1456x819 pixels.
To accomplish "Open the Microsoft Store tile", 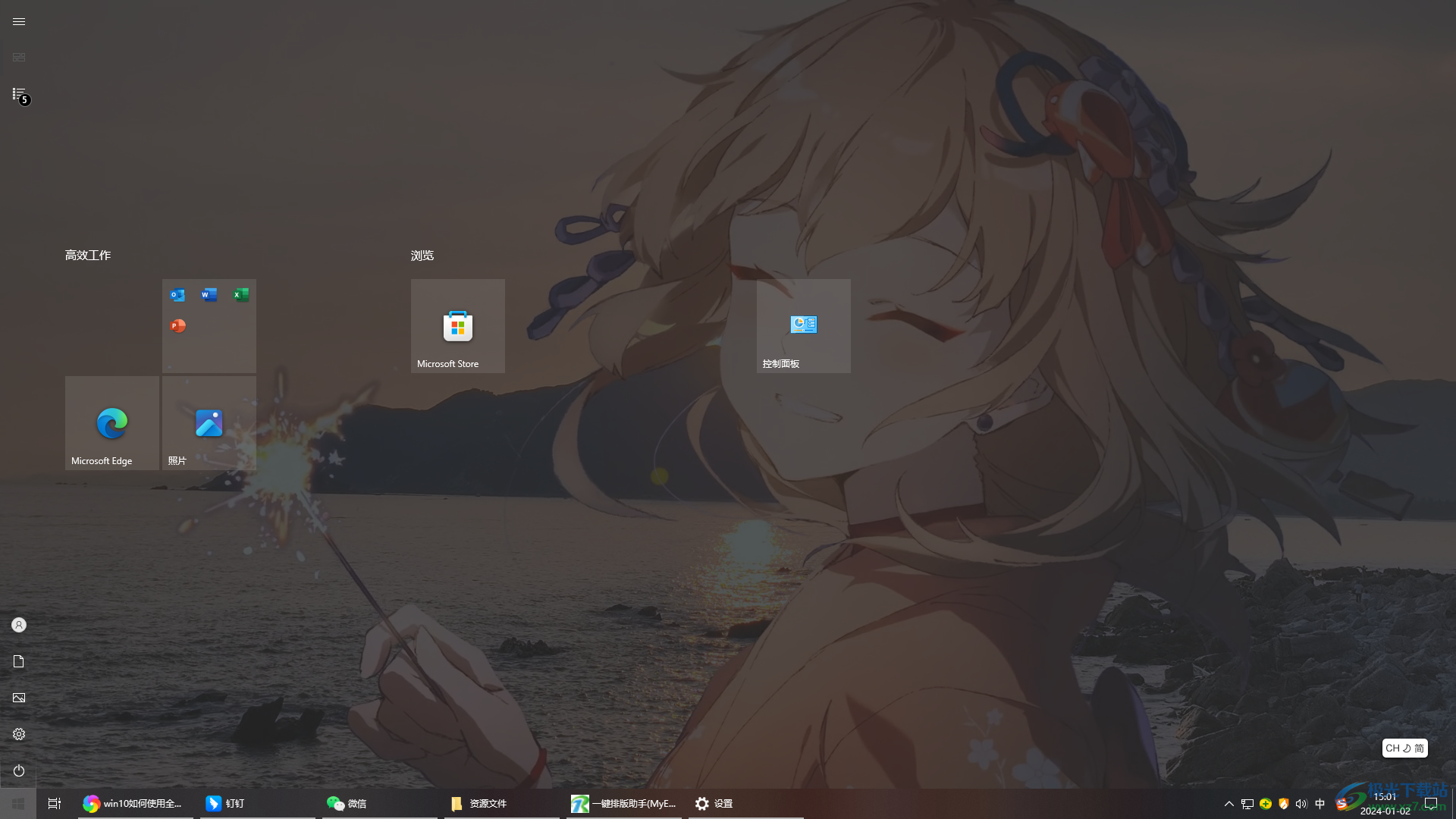I will click(458, 326).
